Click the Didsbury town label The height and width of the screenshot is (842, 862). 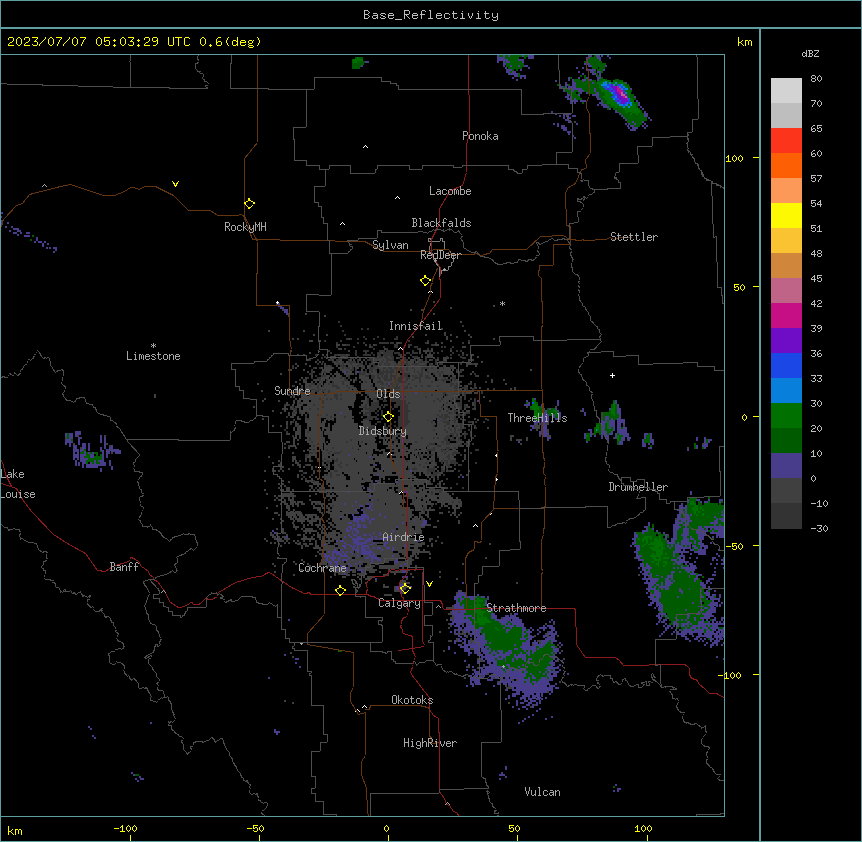click(383, 431)
